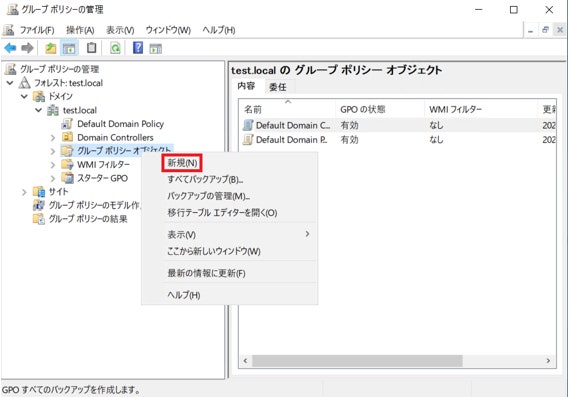Click the left scroll arrow of GPO list
The image size is (570, 397).
(246, 361)
